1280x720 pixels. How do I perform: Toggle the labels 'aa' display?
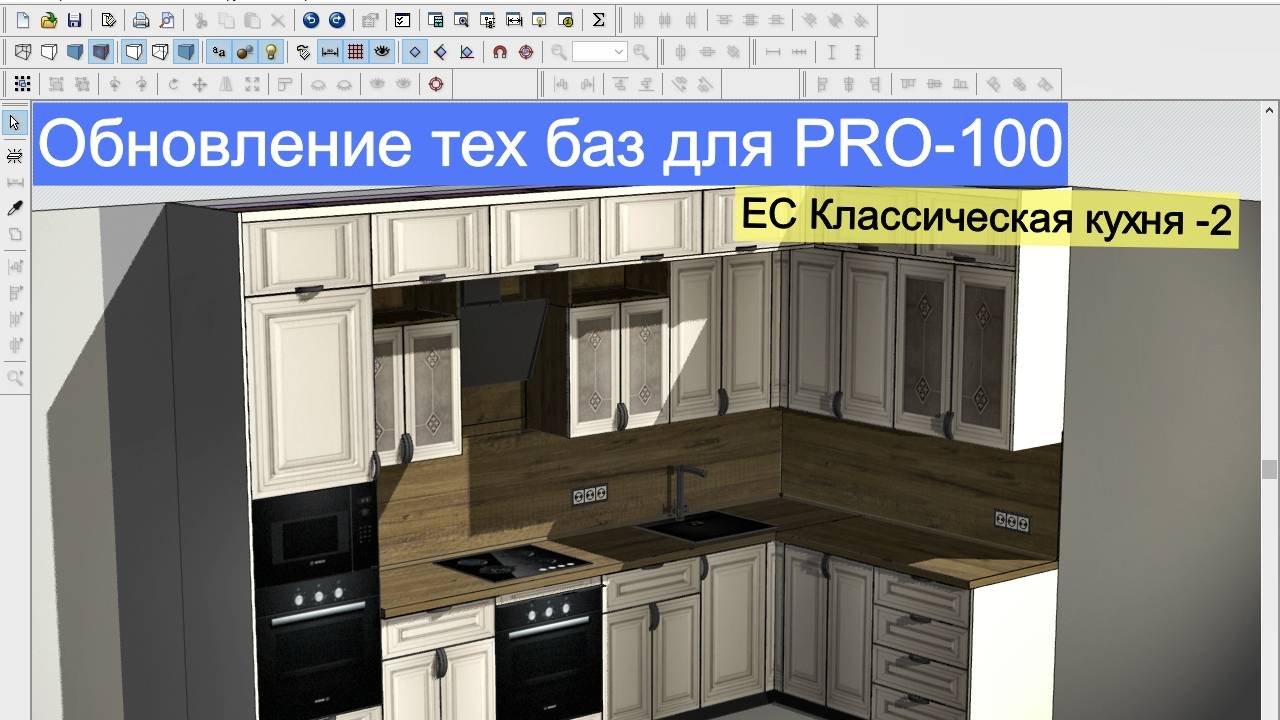click(x=218, y=52)
